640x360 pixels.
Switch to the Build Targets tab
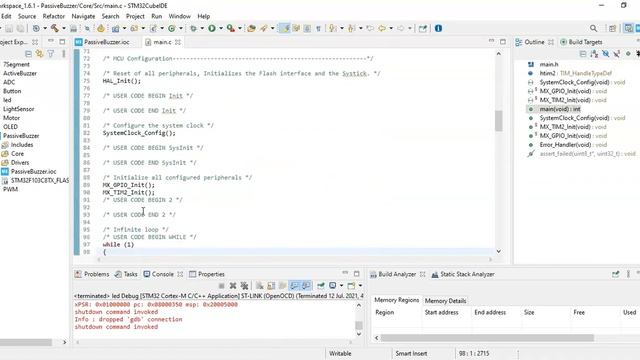[x=581, y=42]
